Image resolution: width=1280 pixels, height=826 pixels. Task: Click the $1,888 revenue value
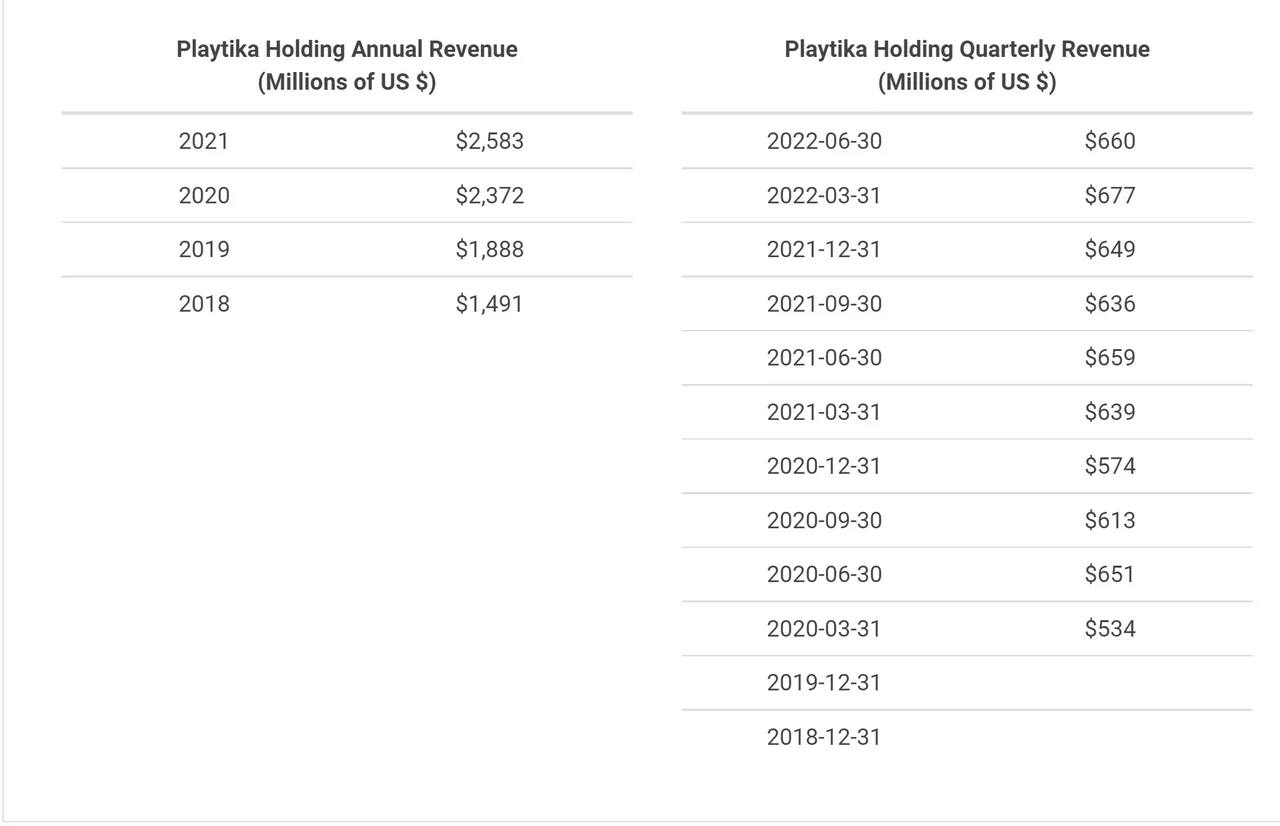[x=490, y=249]
